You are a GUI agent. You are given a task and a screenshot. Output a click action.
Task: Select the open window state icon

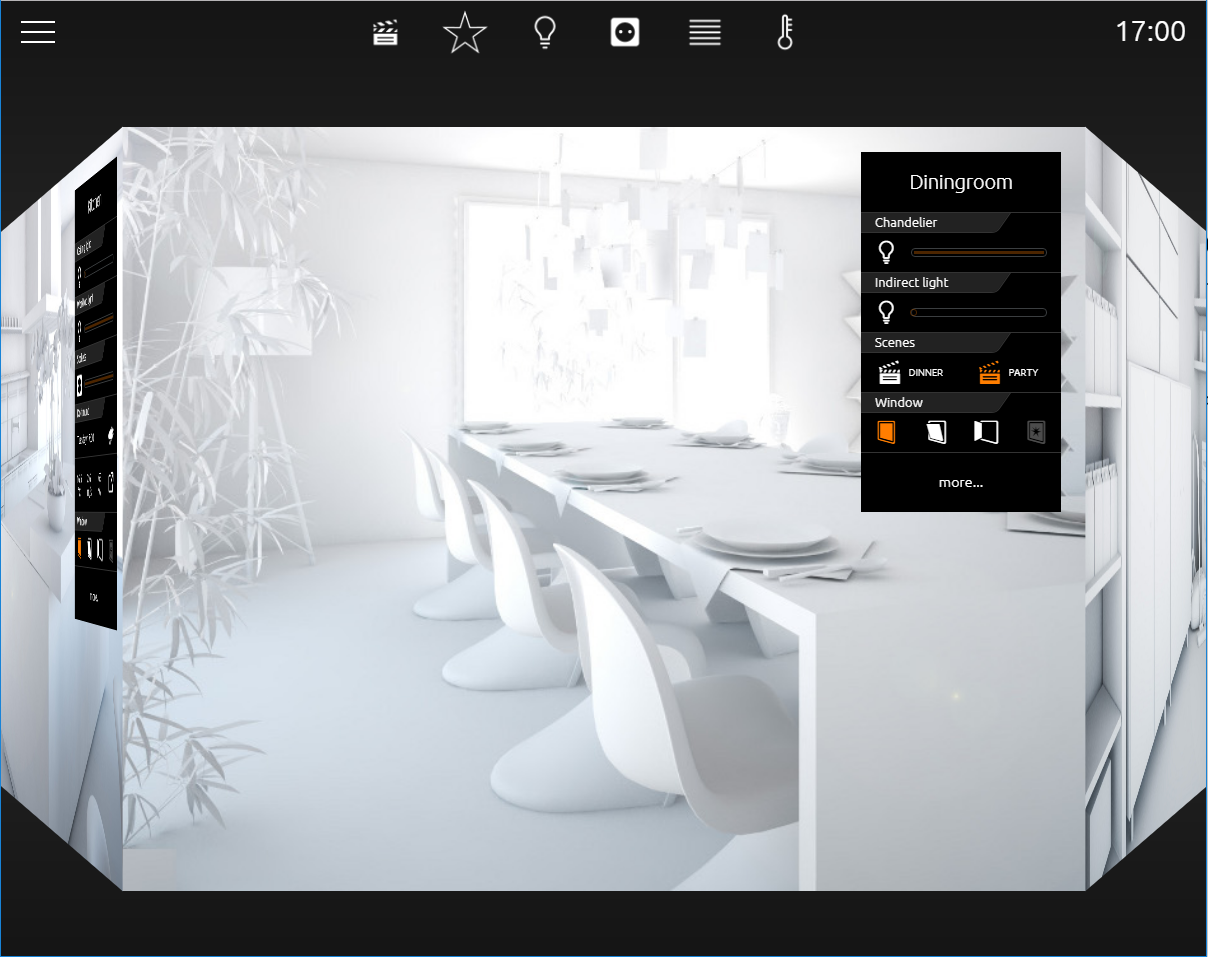point(986,432)
